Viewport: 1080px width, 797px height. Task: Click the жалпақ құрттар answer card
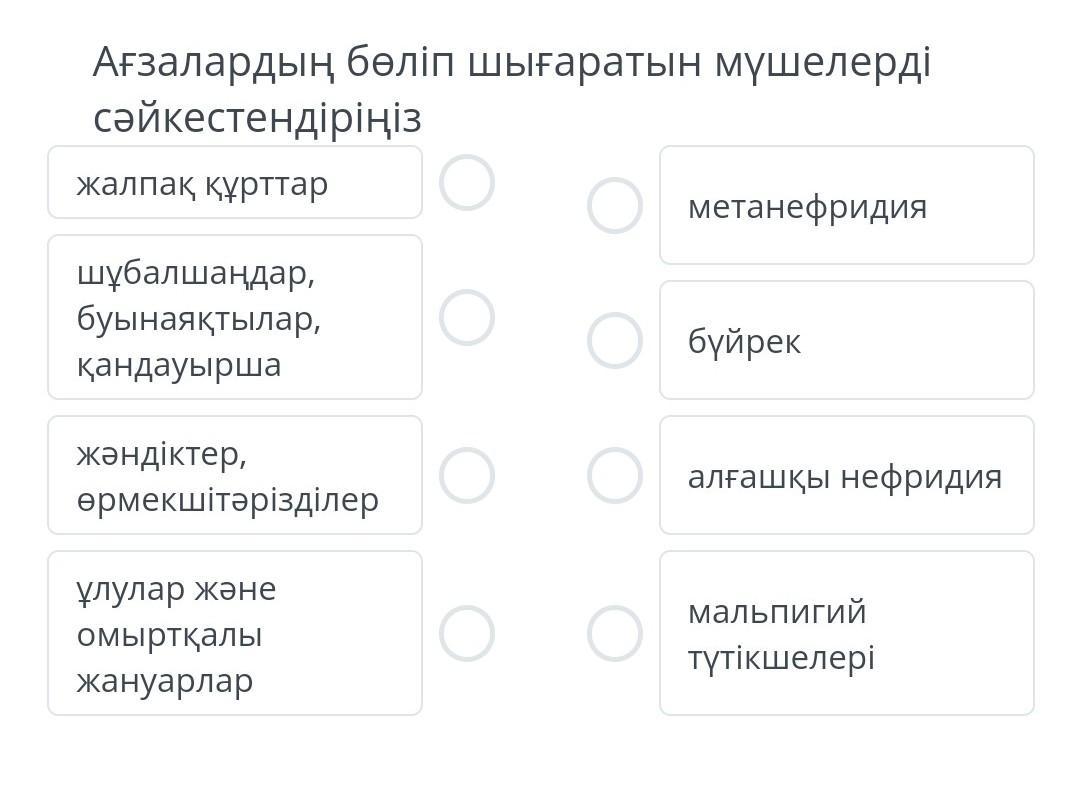coord(235,183)
